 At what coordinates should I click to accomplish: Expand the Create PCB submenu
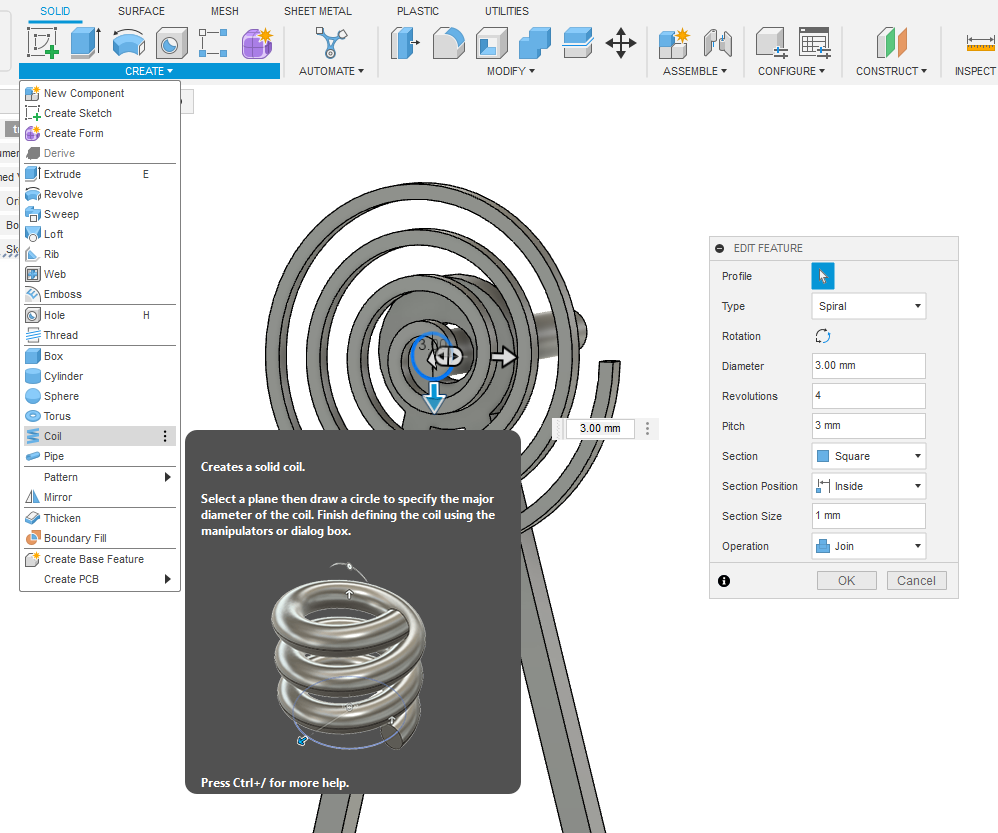pyautogui.click(x=100, y=579)
